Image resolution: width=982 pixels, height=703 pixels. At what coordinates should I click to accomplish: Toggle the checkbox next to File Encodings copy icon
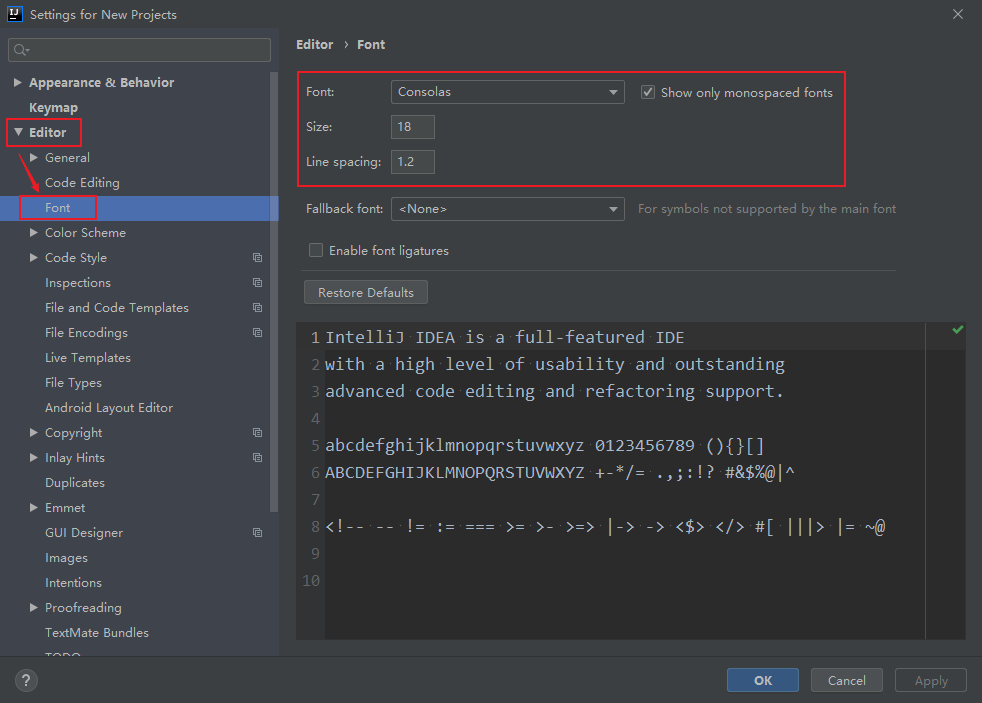point(258,332)
